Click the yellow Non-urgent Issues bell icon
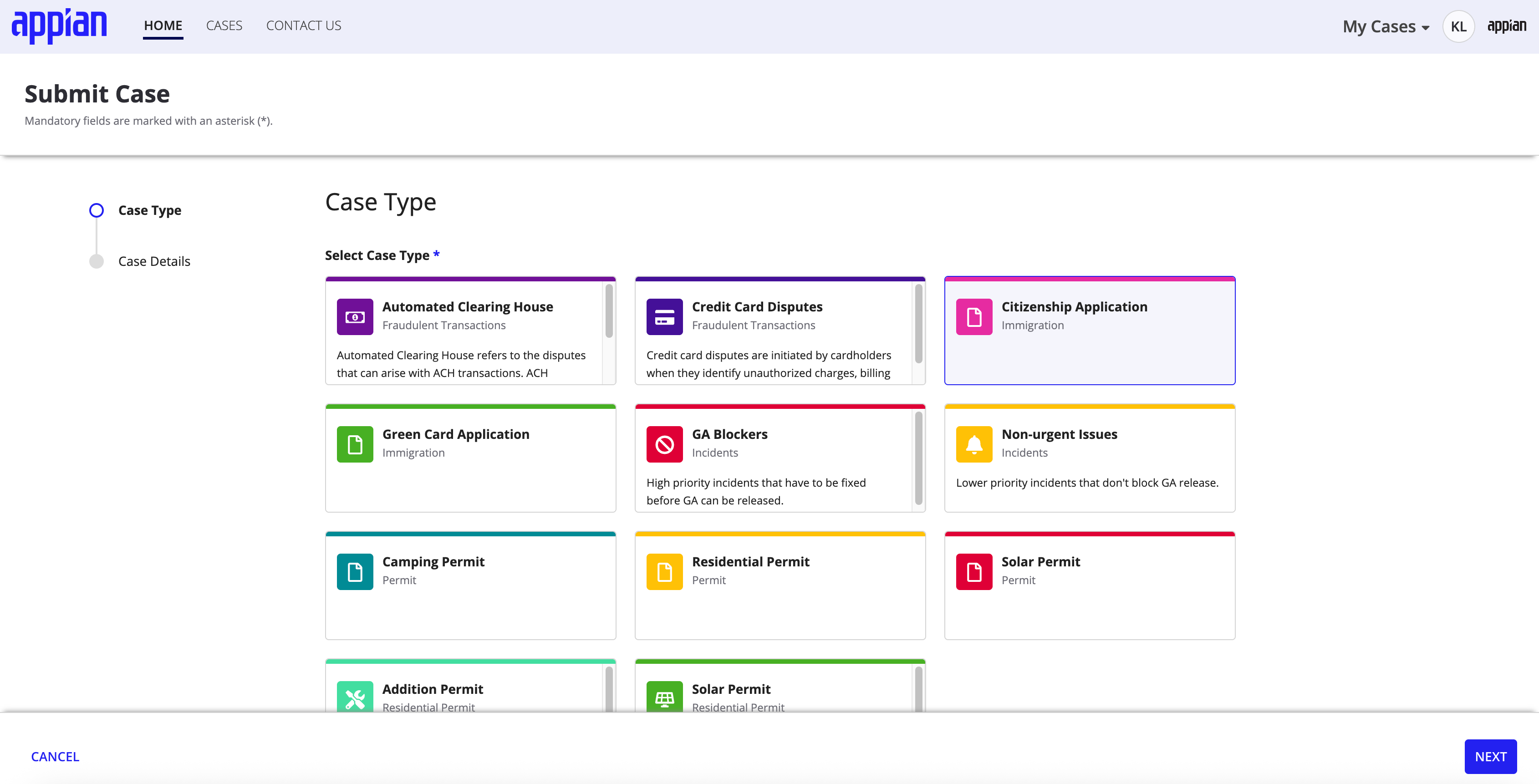The image size is (1539, 784). [x=974, y=444]
